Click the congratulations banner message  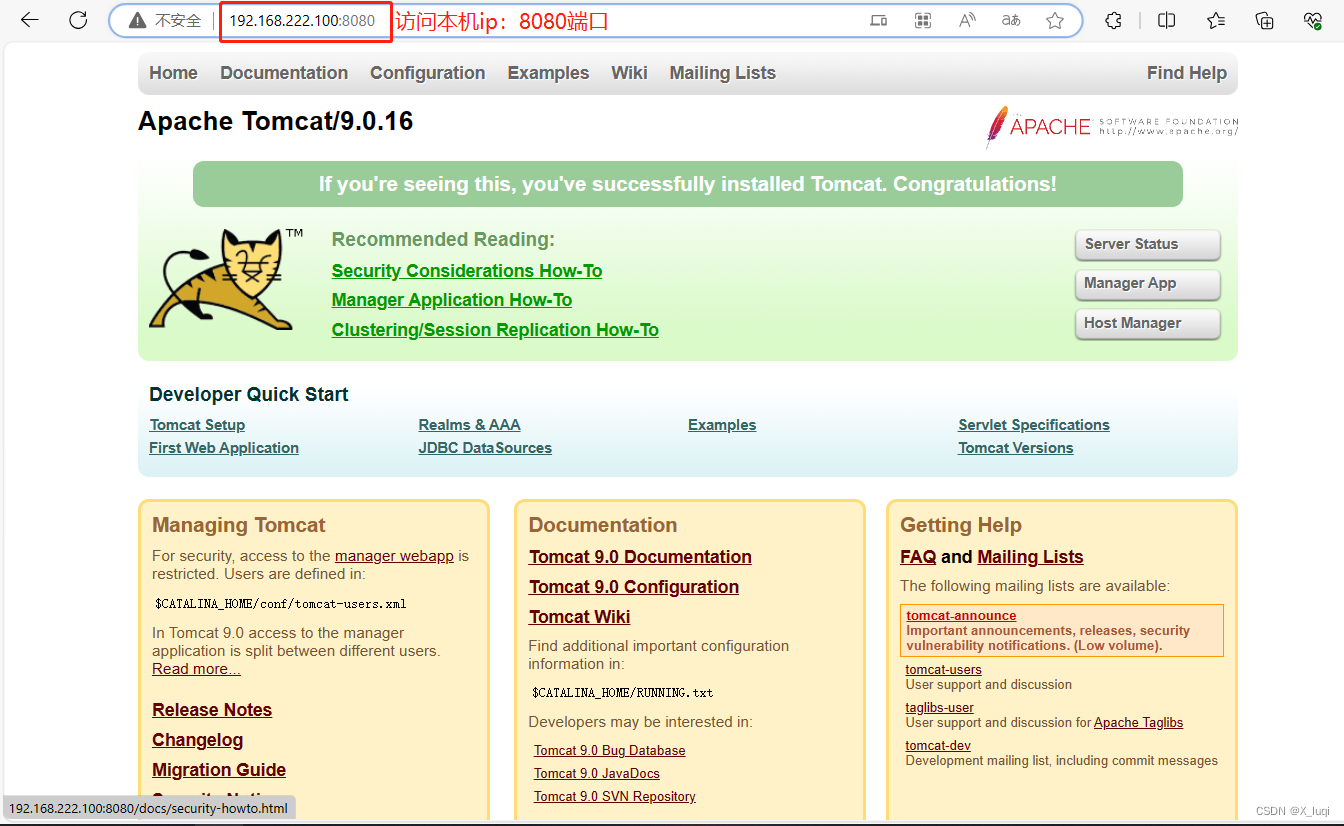point(688,184)
